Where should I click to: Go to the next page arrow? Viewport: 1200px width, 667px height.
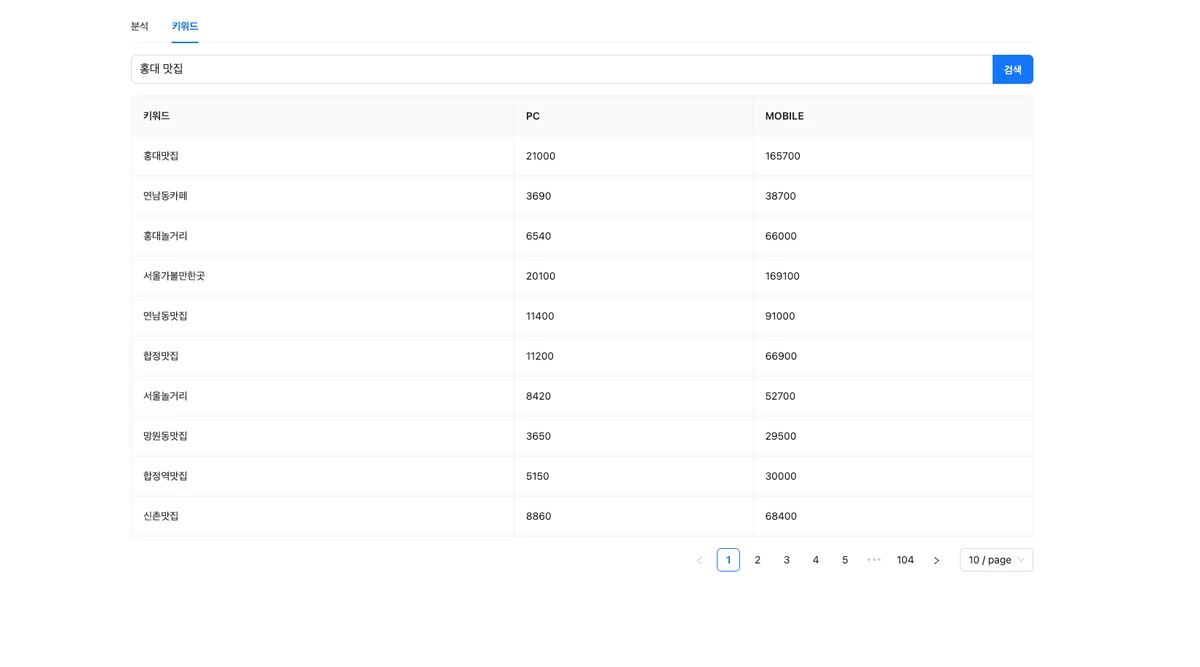(x=936, y=560)
